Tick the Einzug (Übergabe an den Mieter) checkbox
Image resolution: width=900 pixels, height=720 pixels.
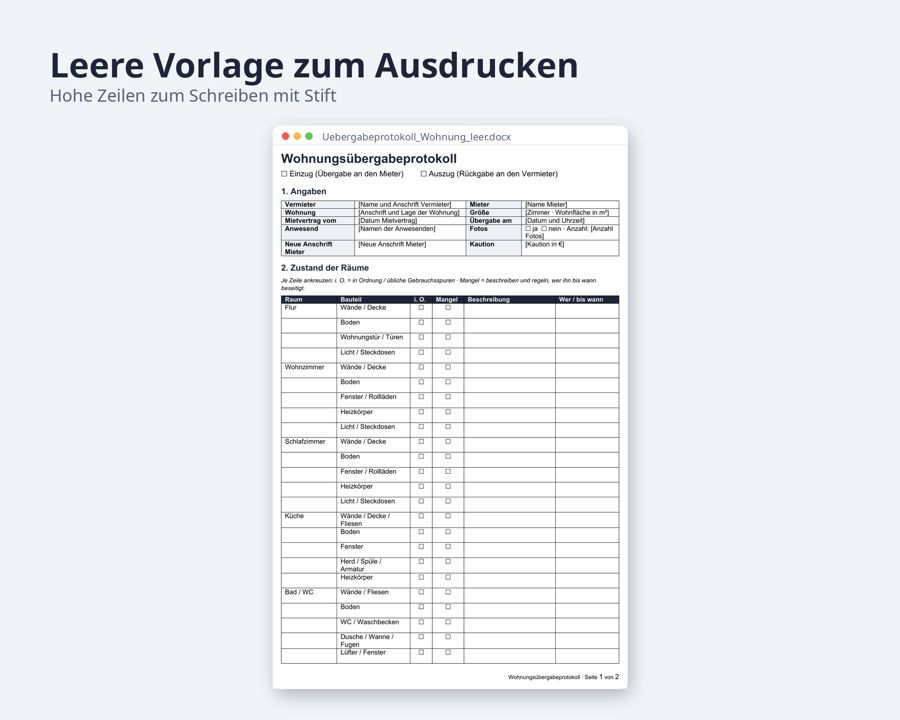pos(284,173)
